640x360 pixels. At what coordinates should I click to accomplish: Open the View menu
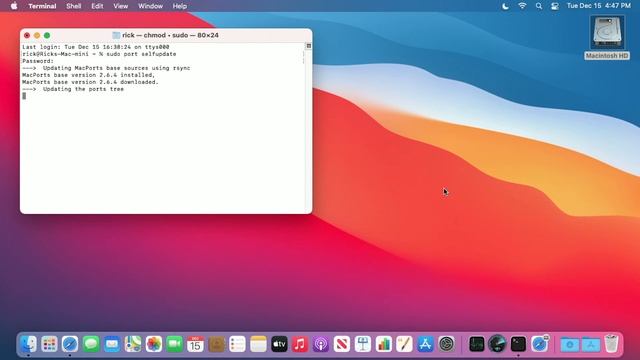point(120,6)
